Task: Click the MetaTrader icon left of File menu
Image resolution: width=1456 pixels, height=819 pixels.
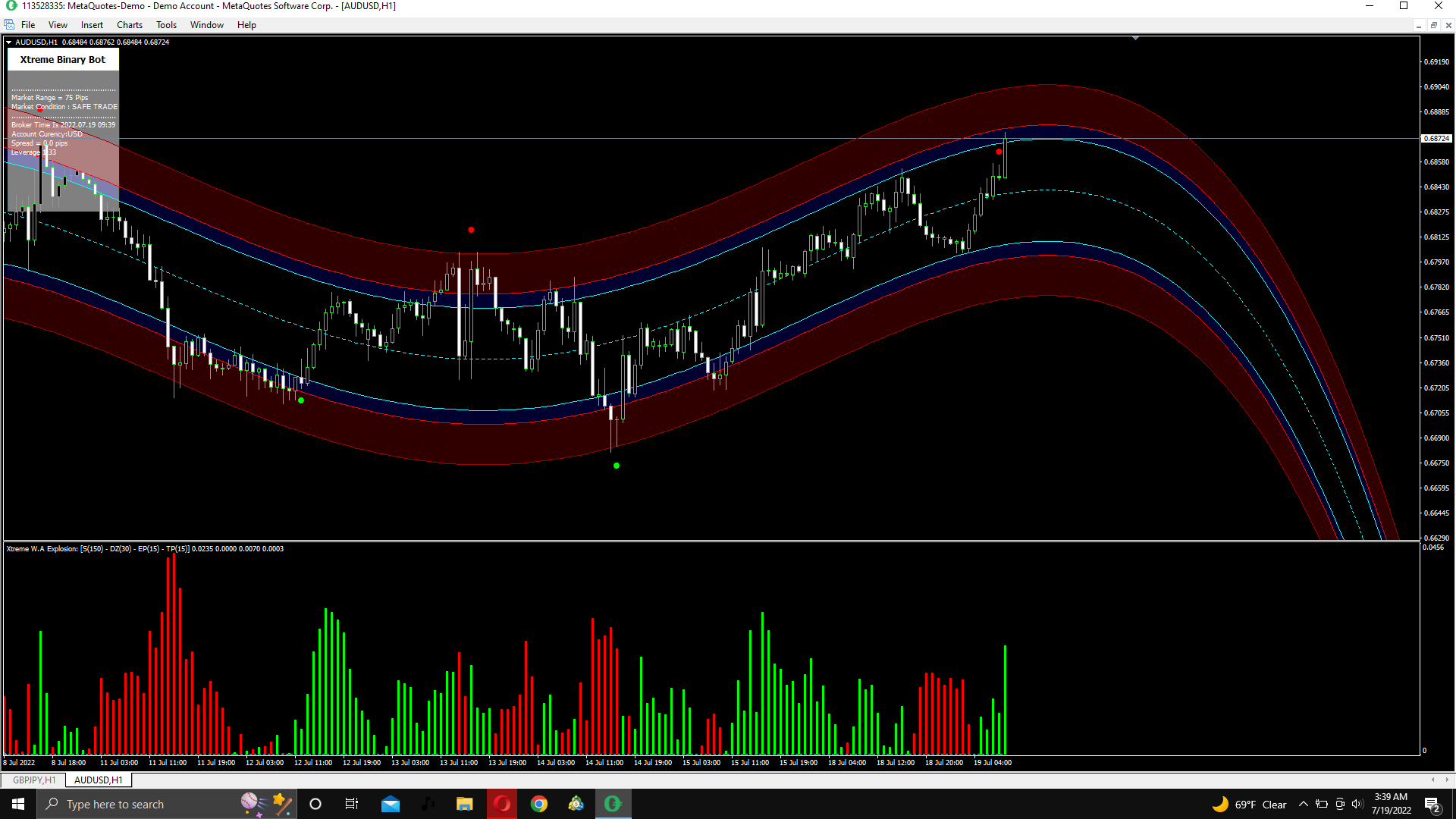Action: 9,25
